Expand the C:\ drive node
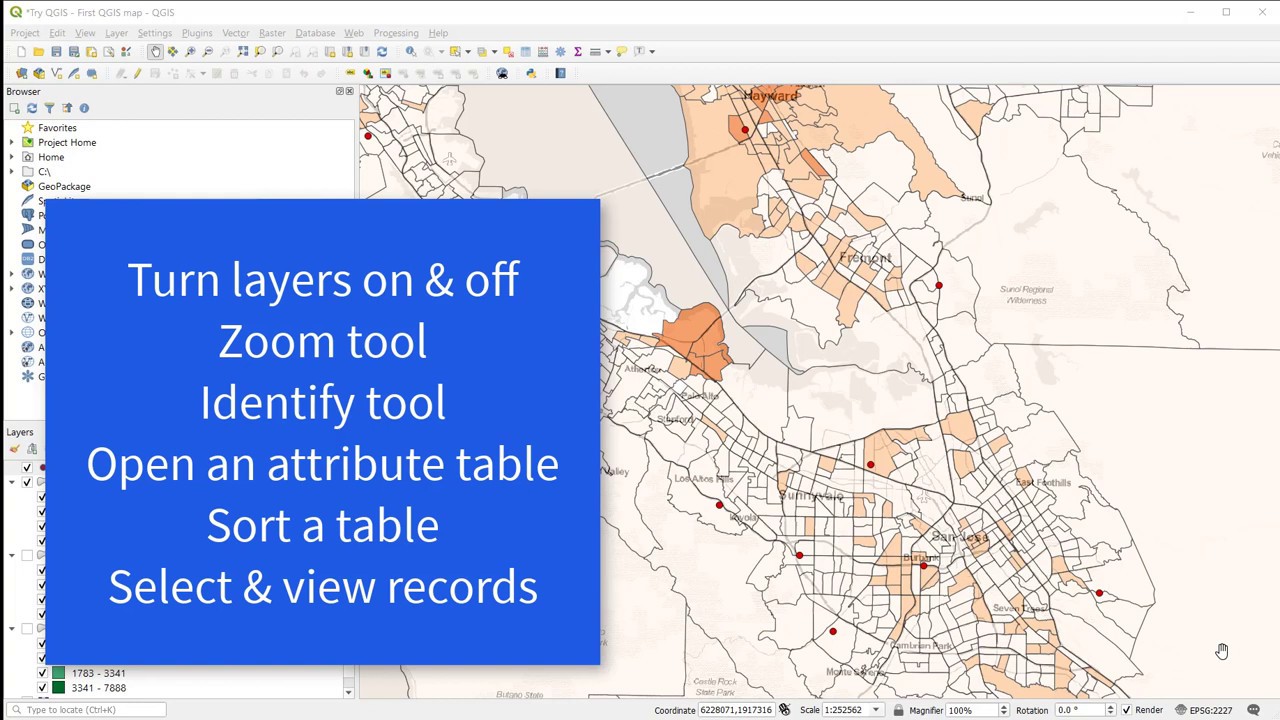This screenshot has width=1280, height=720. 12,172
